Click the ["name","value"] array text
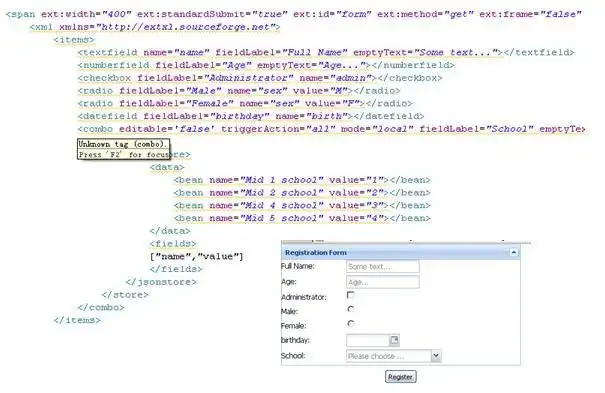This screenshot has height=393, width=605. [197, 256]
